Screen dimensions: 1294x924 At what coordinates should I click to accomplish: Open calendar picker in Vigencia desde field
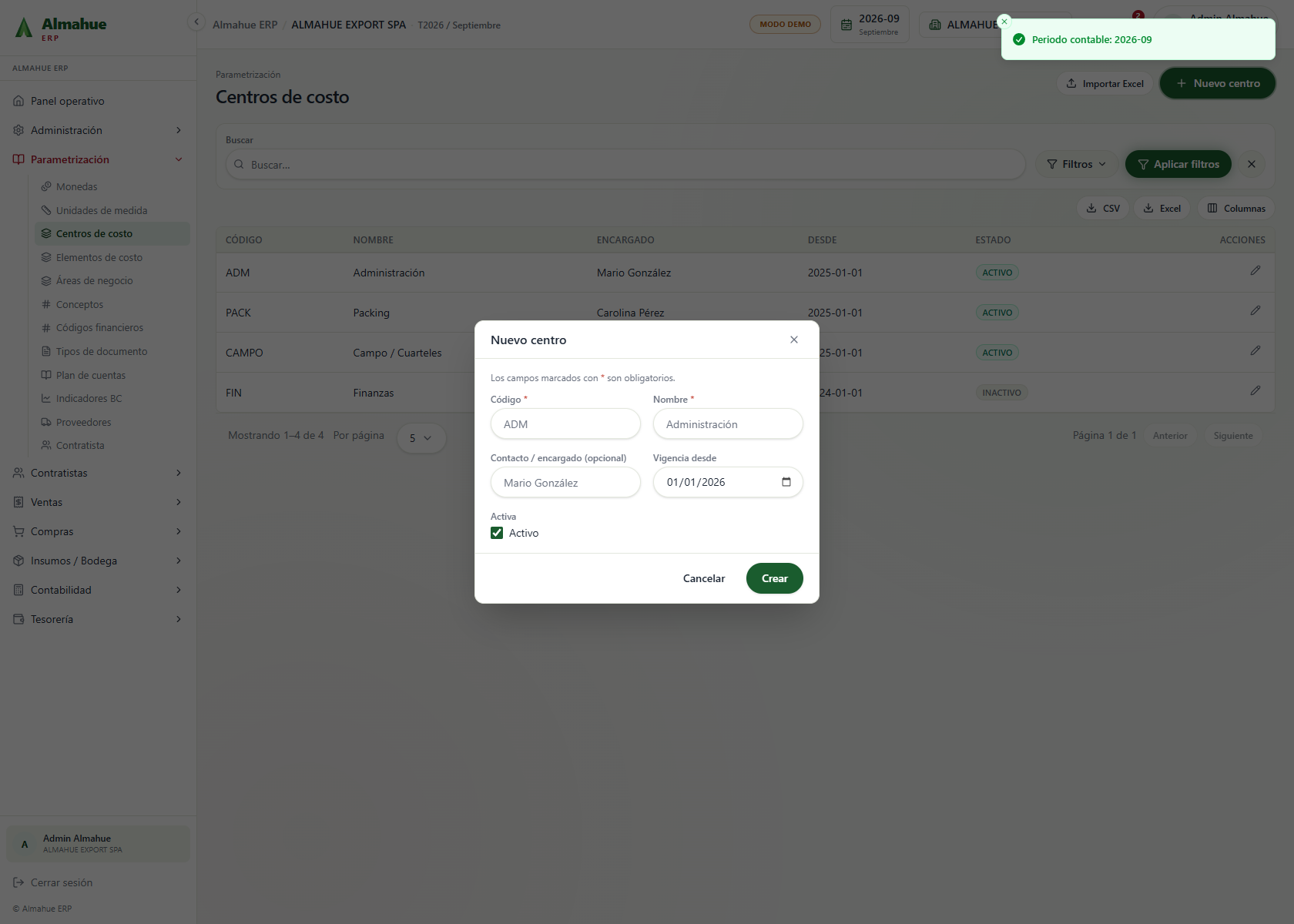[786, 482]
